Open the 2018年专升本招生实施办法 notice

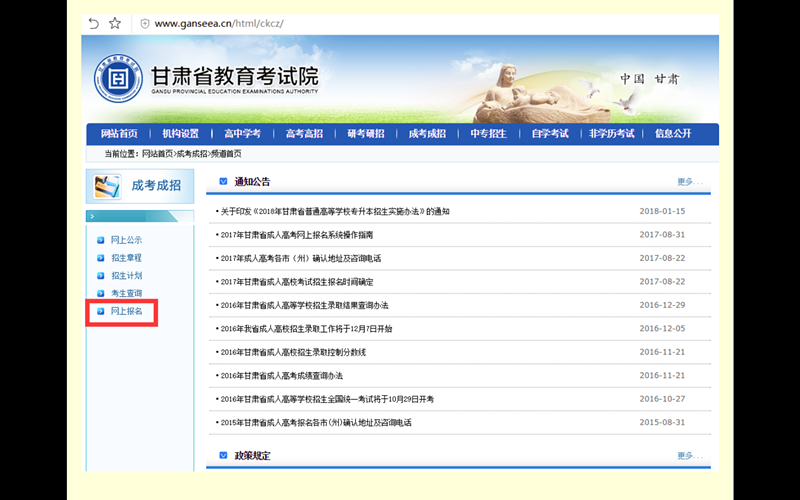(335, 211)
